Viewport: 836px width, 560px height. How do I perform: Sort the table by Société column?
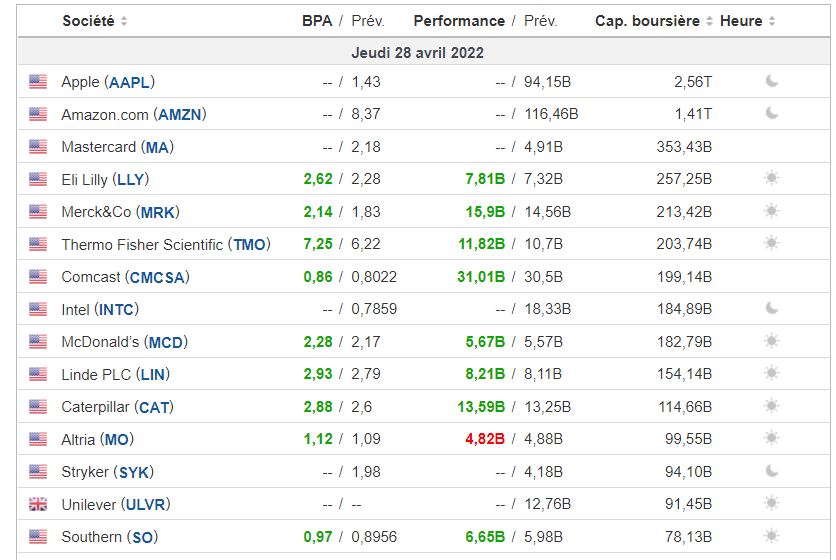94,21
